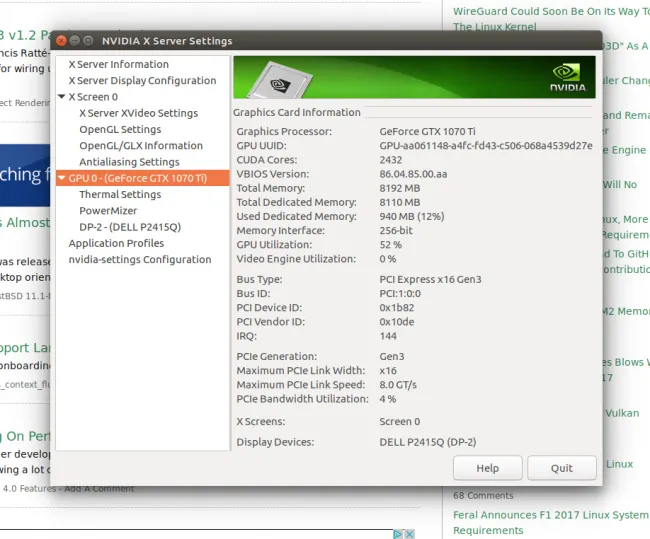
Task: Select OpenGL/GLX Information page
Action: pos(140,145)
